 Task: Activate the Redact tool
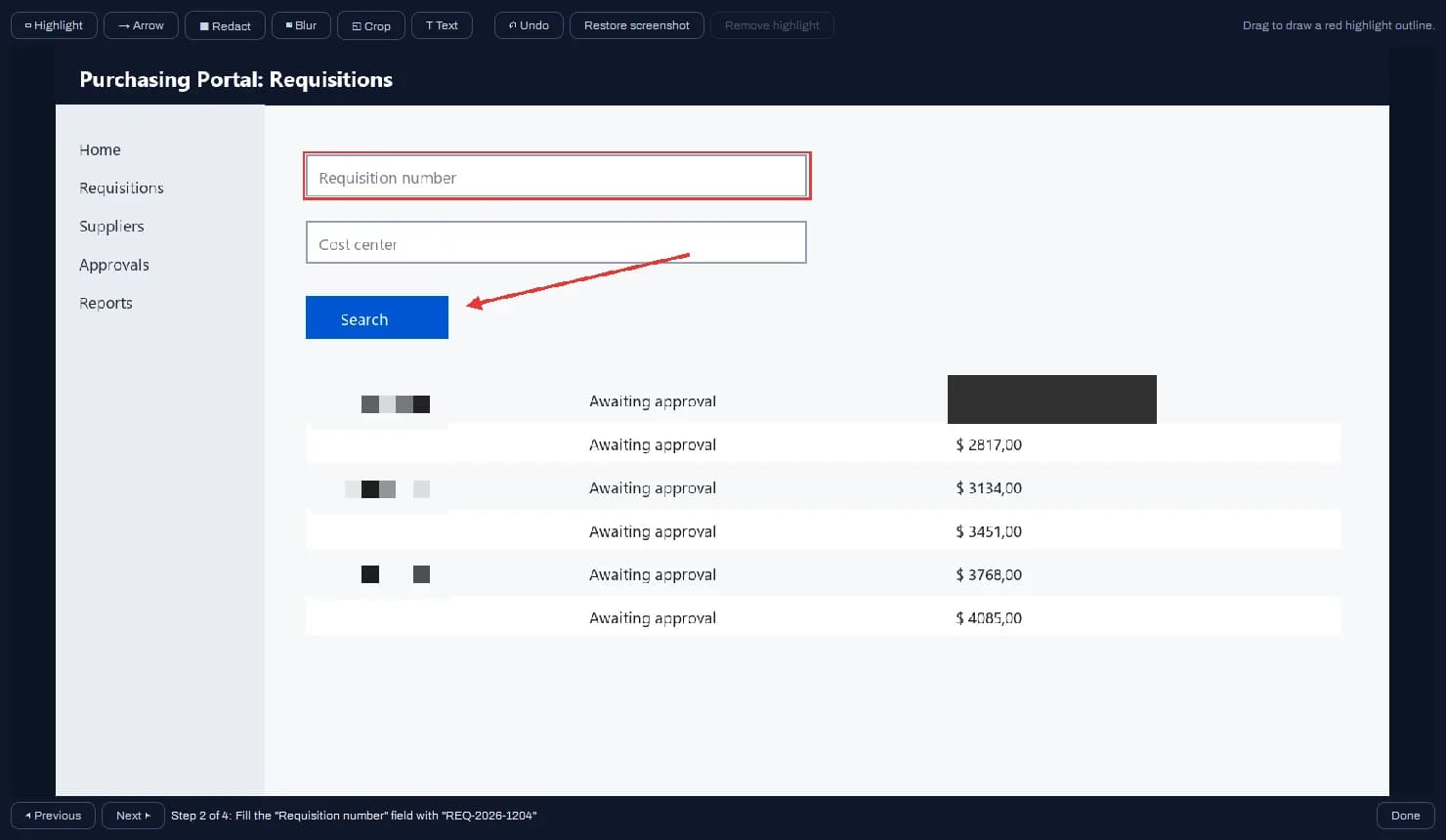point(225,25)
